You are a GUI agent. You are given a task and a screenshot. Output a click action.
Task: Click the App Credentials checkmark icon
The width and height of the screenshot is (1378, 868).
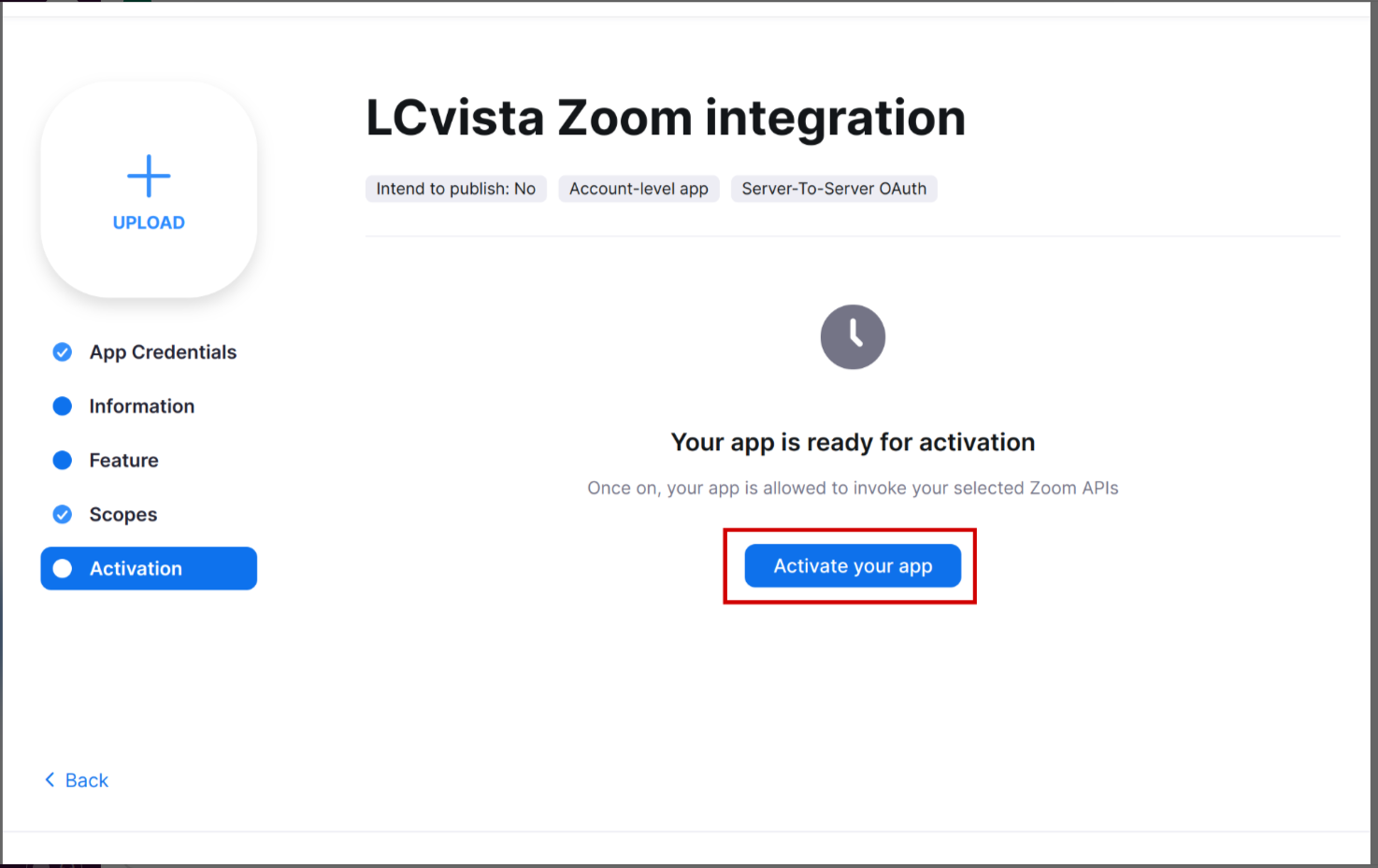tap(63, 352)
